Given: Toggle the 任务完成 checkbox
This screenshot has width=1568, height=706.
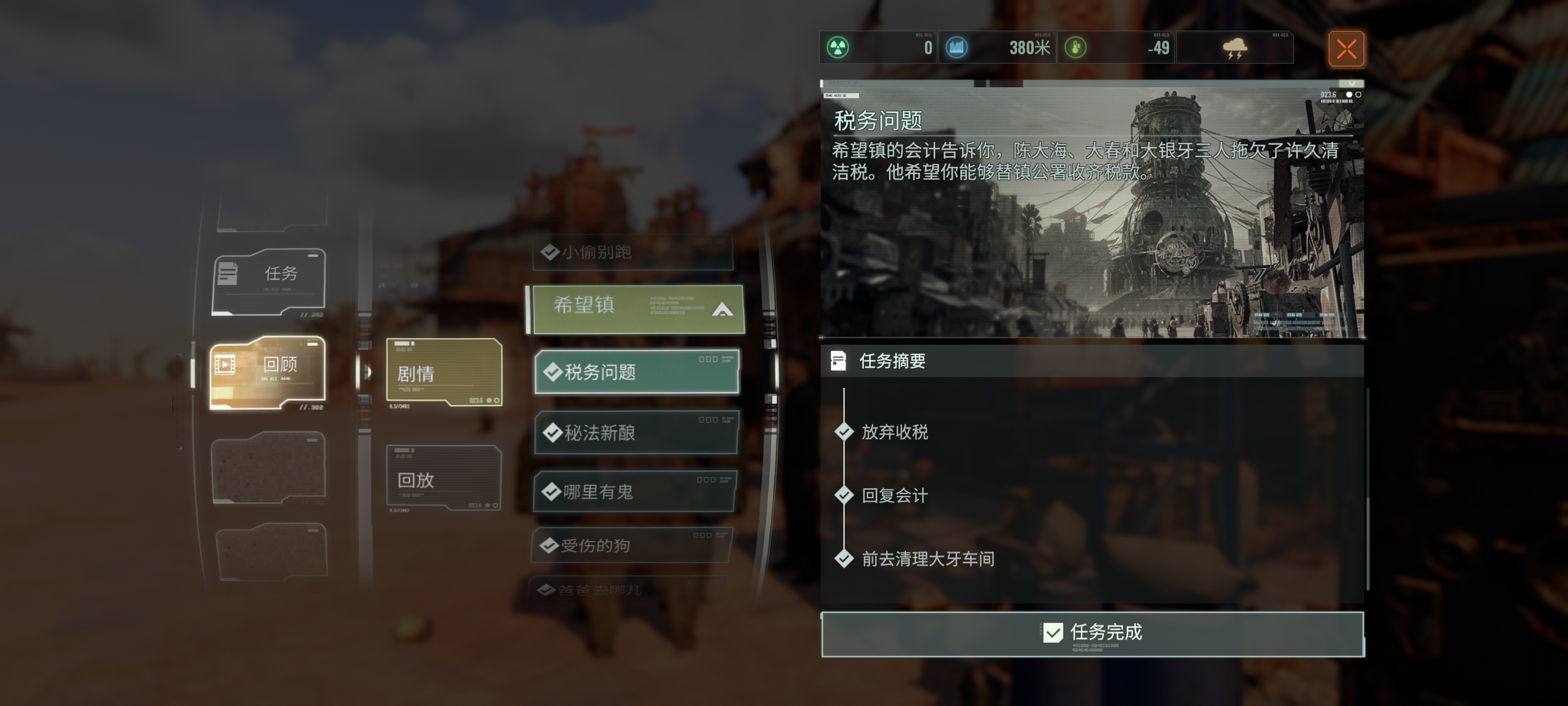Looking at the screenshot, I should coord(1053,632).
